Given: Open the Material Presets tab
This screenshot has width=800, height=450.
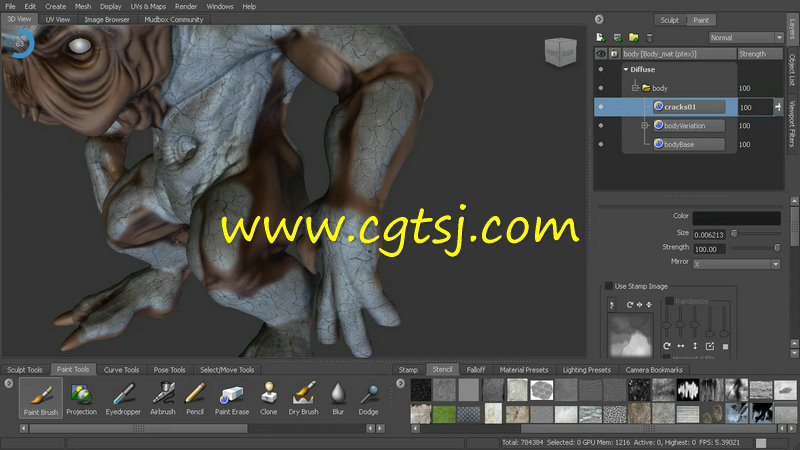Looking at the screenshot, I should click(523, 370).
